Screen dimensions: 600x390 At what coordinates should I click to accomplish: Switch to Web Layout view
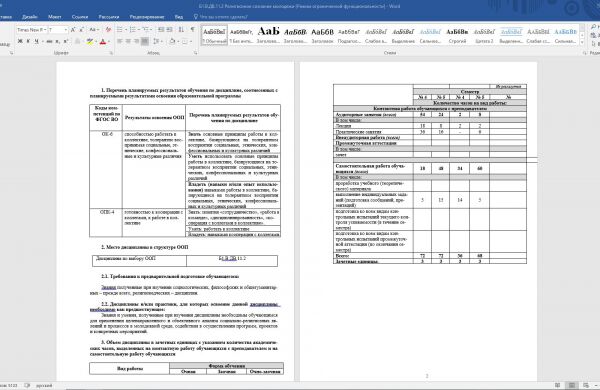coord(586,385)
